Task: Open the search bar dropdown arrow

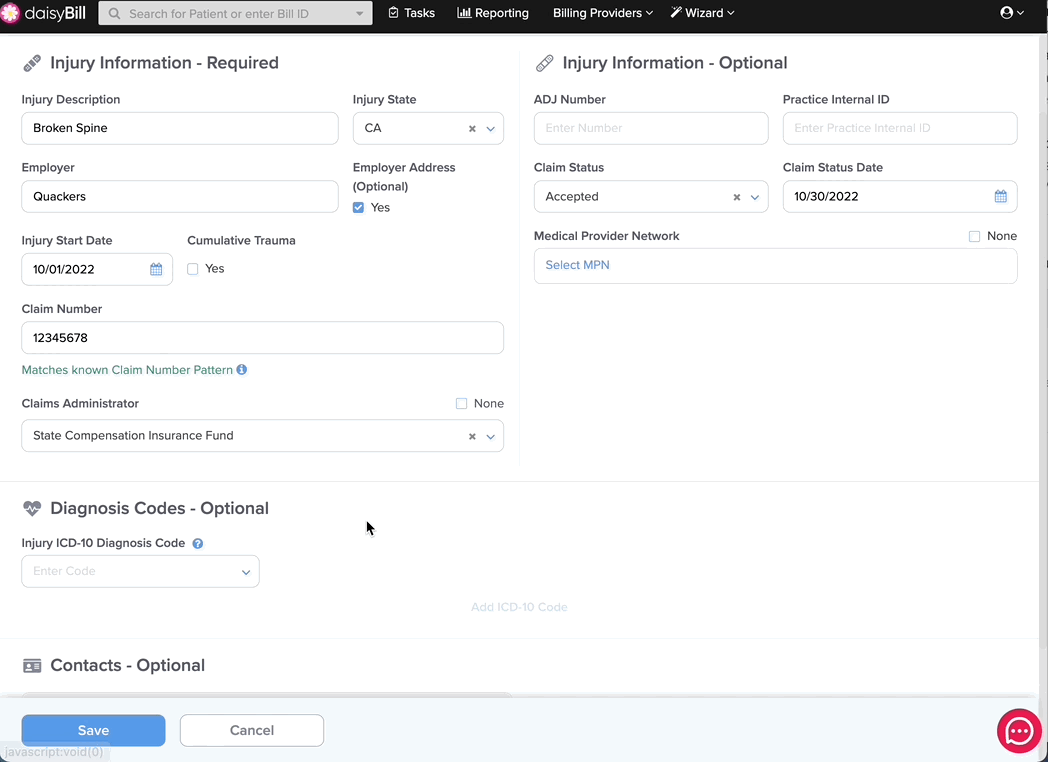Action: 360,13
